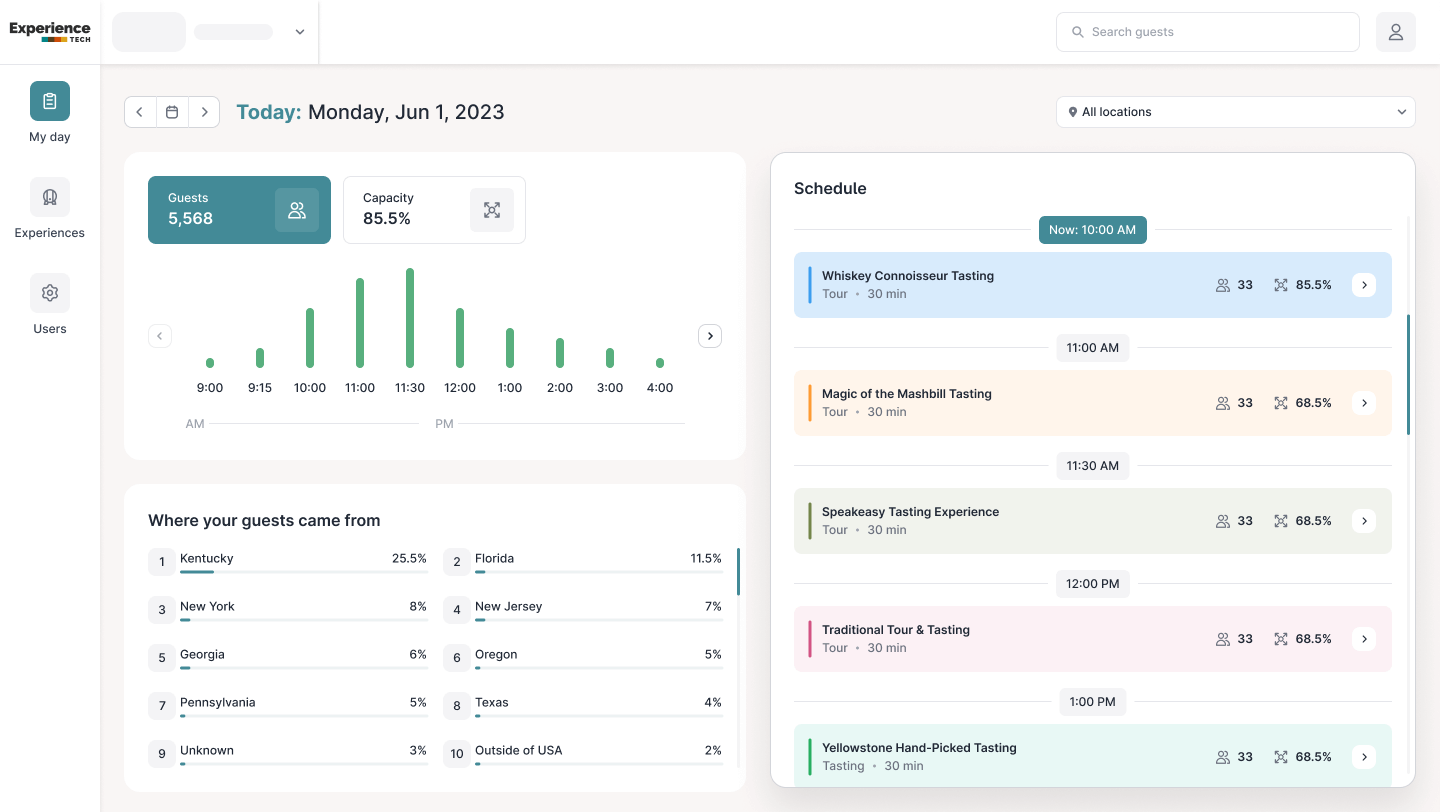This screenshot has height=812, width=1440.
Task: Go to previous day arrow
Action: tap(140, 112)
